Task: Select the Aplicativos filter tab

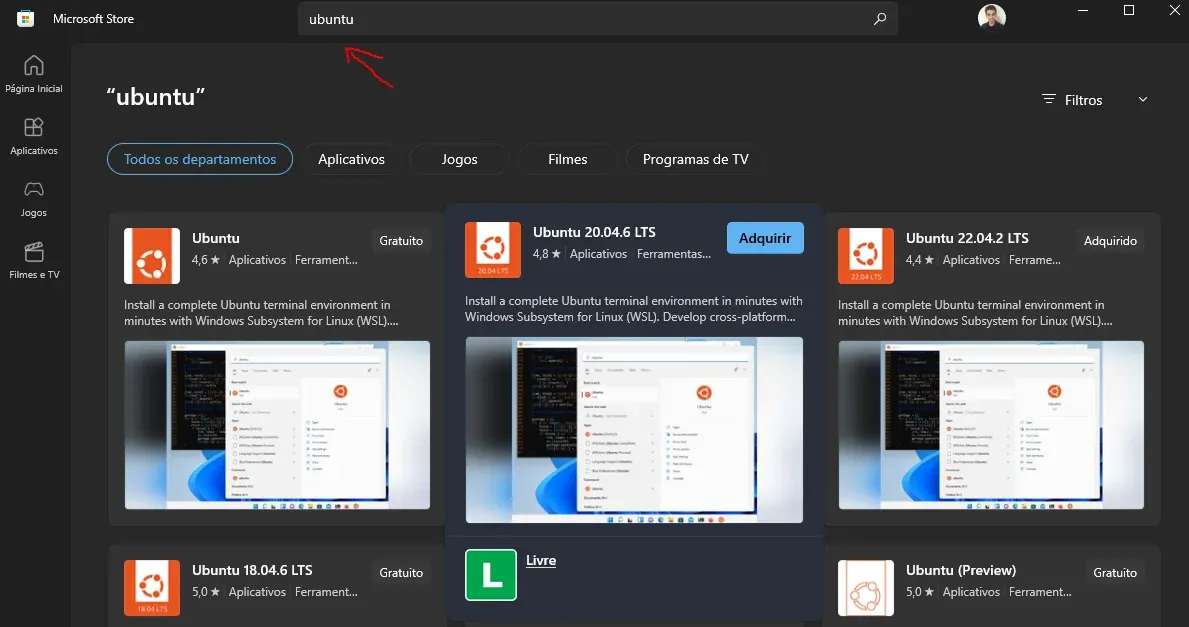Action: click(351, 159)
